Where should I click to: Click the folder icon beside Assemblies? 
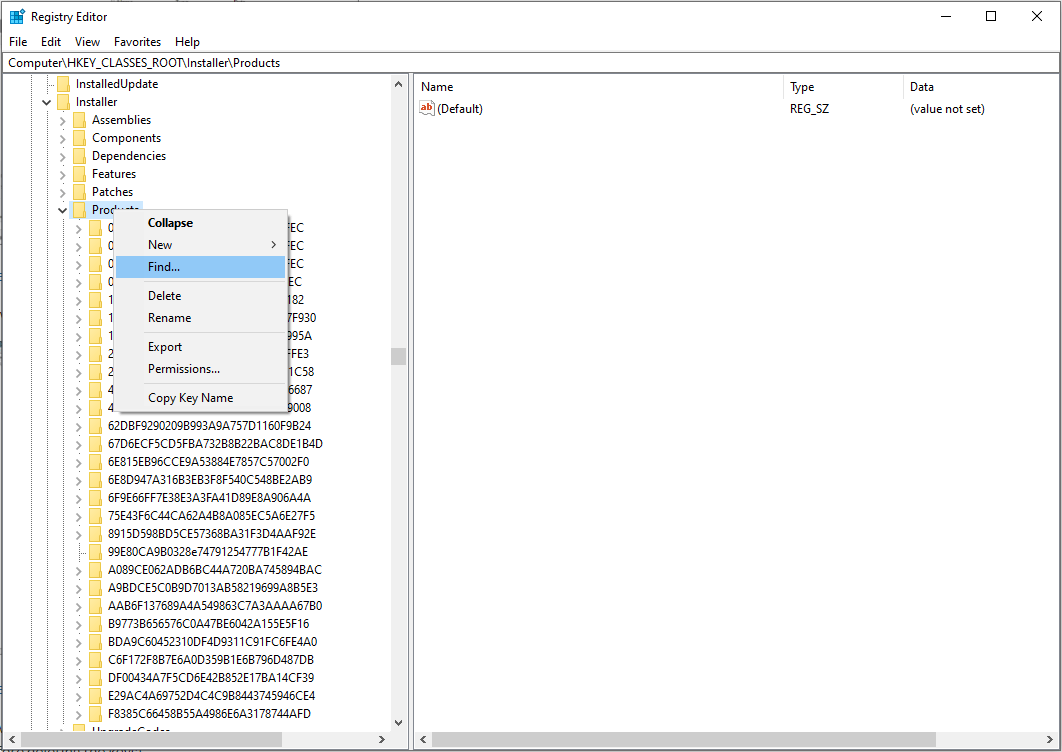[80, 119]
